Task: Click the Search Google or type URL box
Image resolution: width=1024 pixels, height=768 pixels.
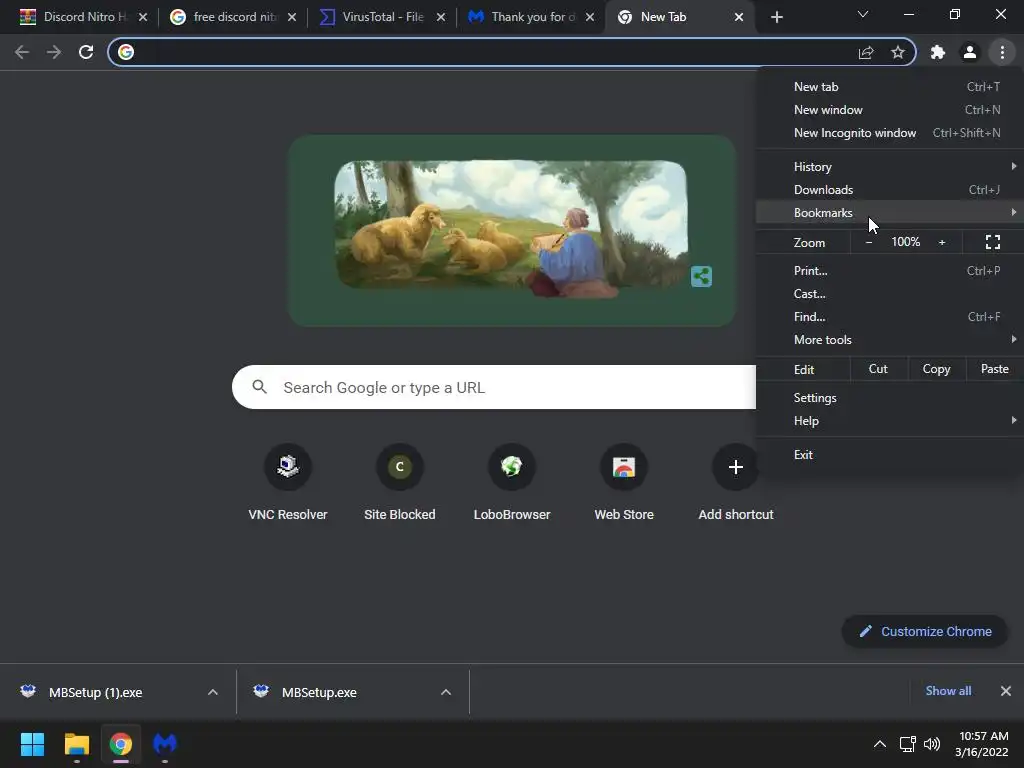Action: pos(494,387)
